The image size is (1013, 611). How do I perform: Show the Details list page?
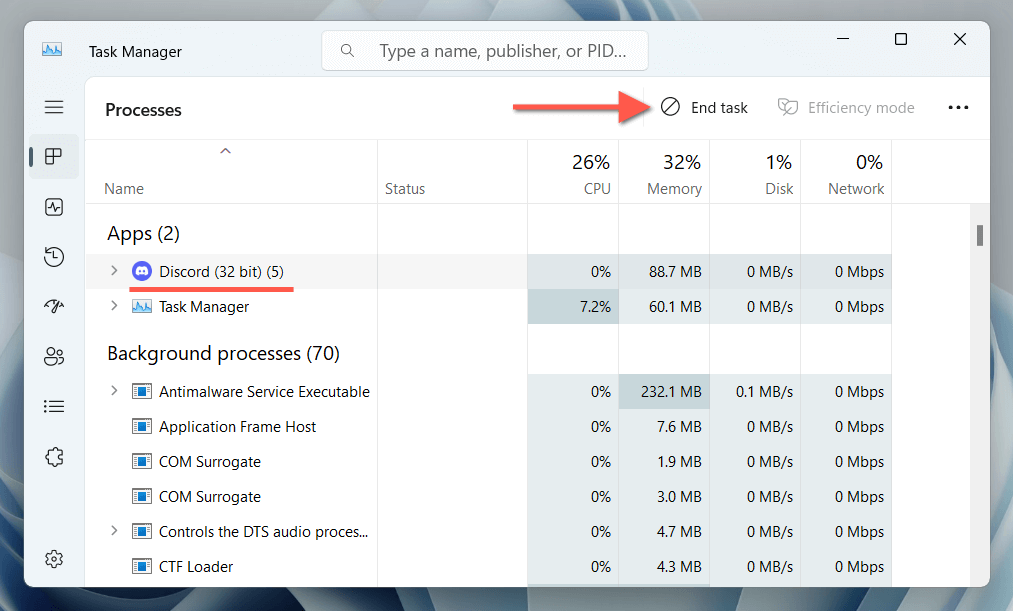click(x=54, y=407)
